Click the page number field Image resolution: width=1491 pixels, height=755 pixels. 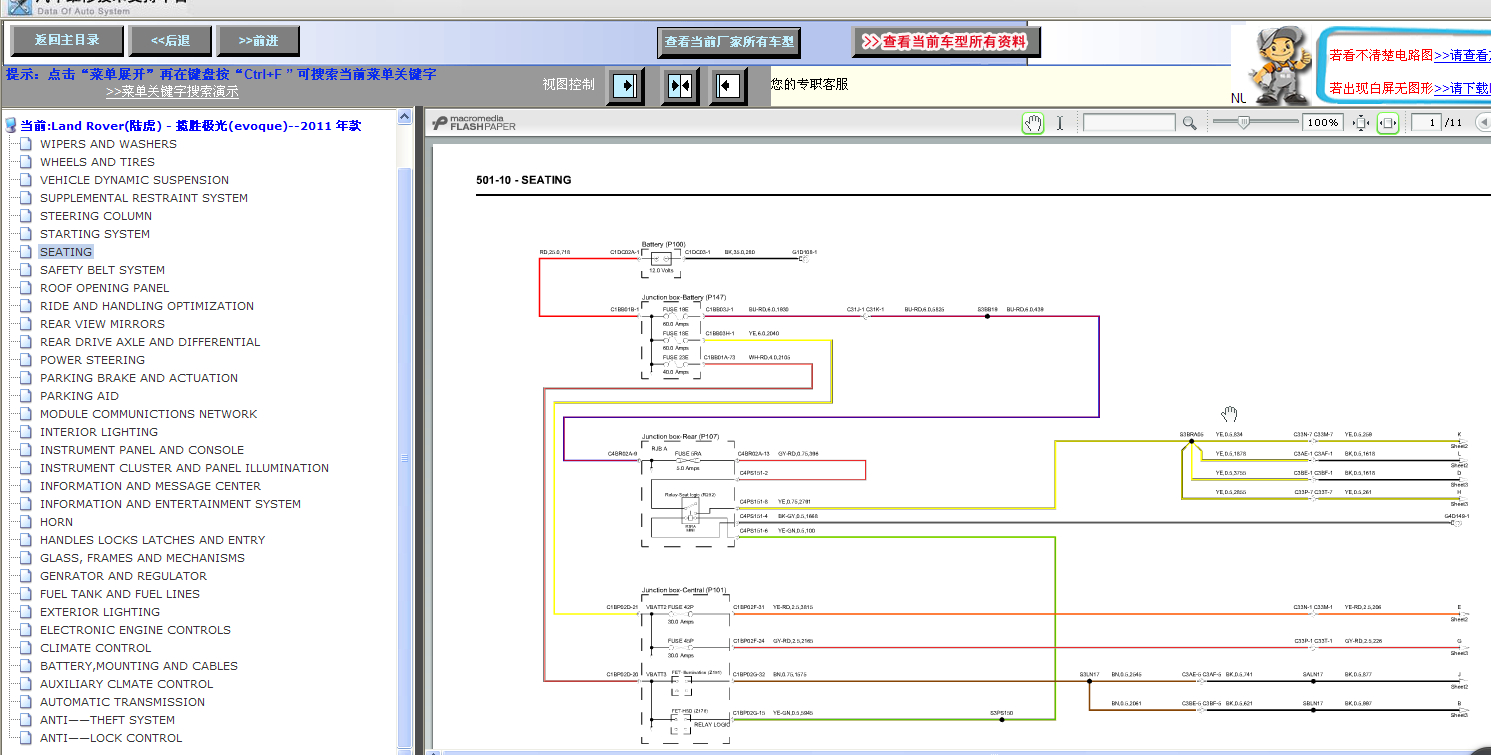(x=1425, y=123)
